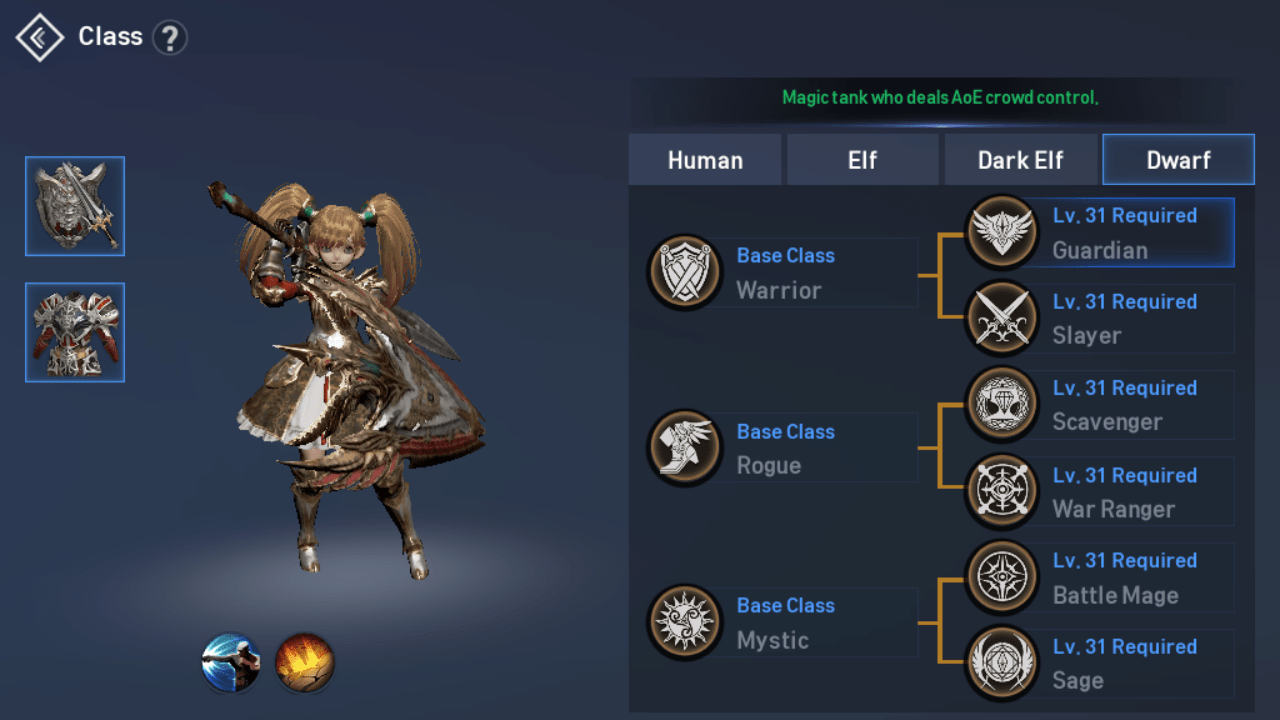Select the weapon and shield equipment thumbnail

[75, 206]
